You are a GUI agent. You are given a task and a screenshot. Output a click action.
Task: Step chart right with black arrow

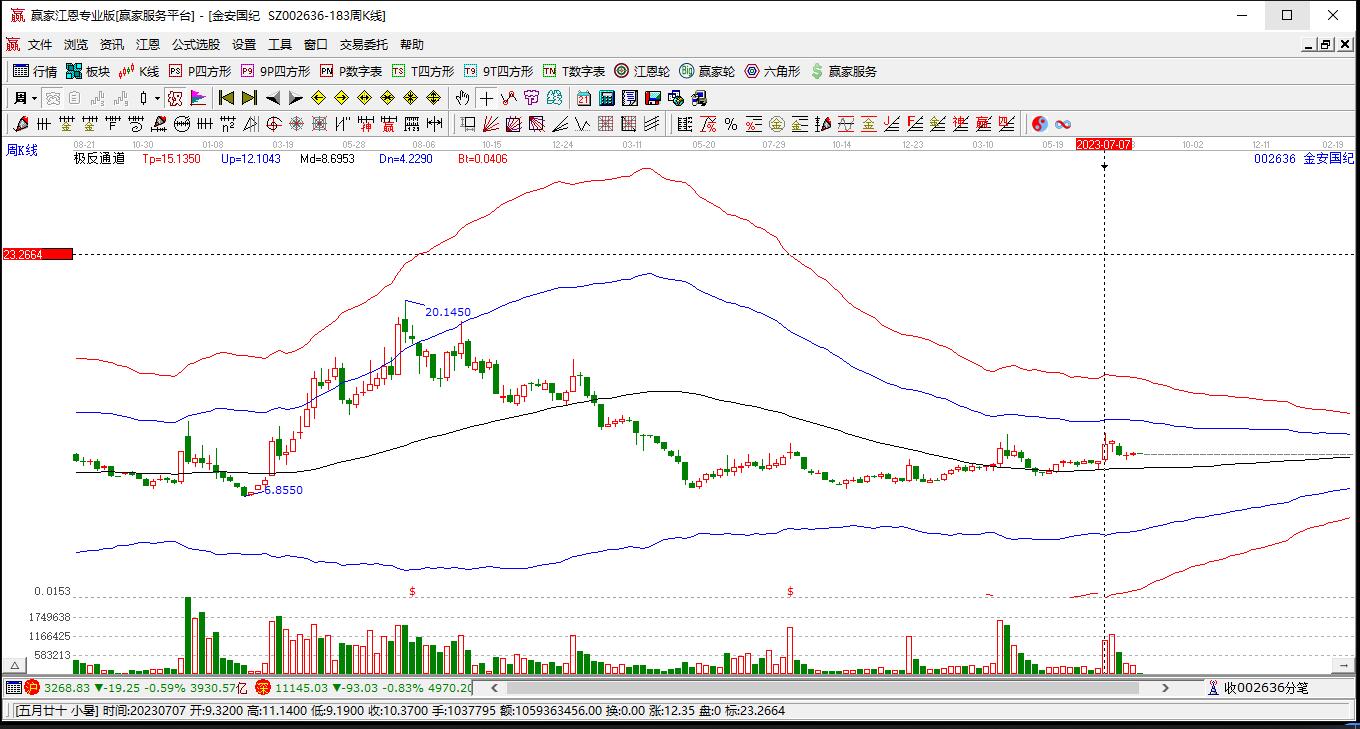(x=295, y=98)
